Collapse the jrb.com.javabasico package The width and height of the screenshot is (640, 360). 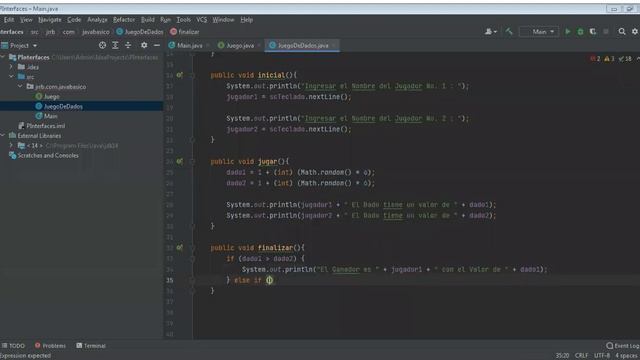click(x=20, y=86)
